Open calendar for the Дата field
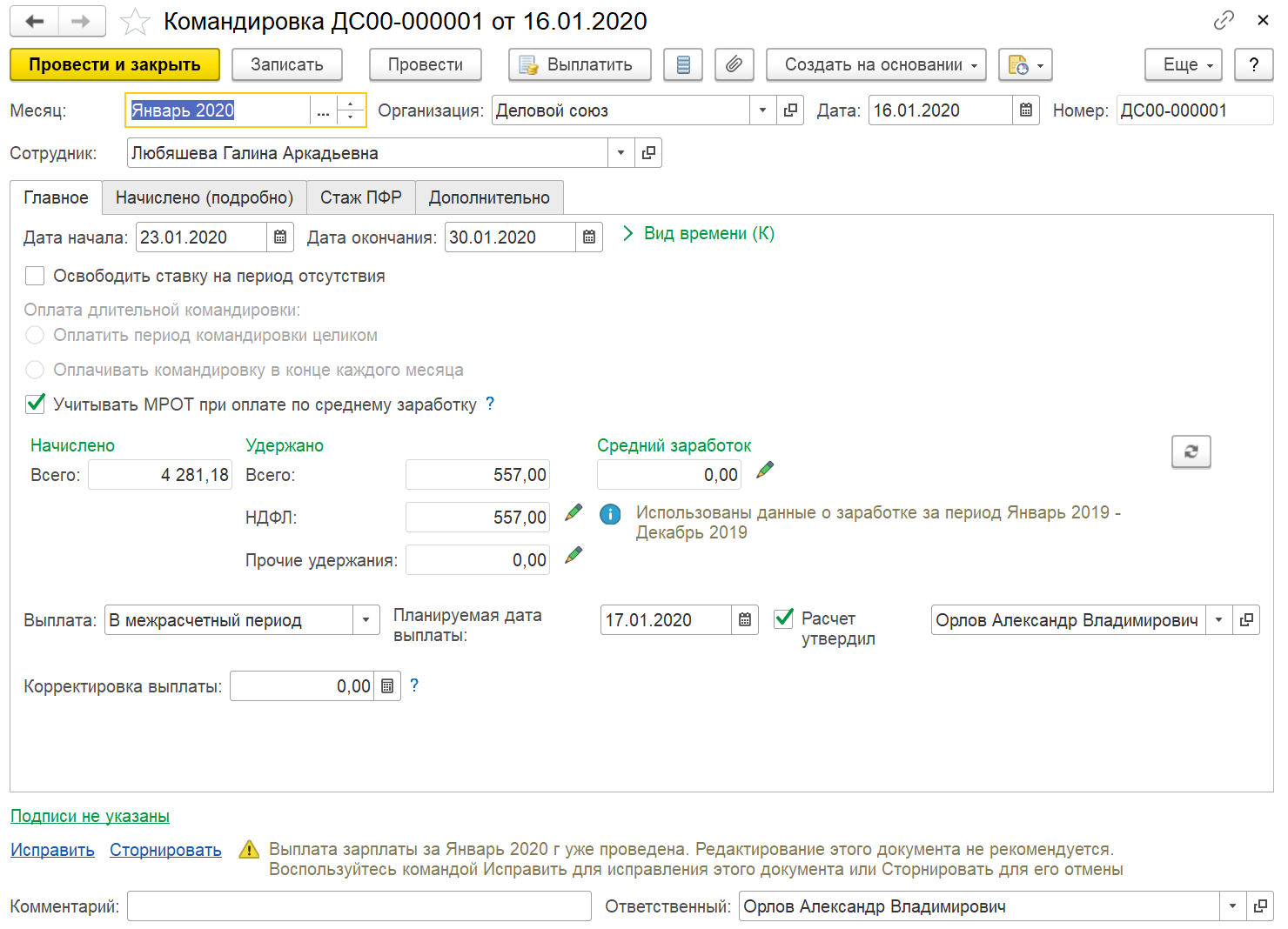Viewport: 1288px width, 929px height. click(x=1026, y=110)
